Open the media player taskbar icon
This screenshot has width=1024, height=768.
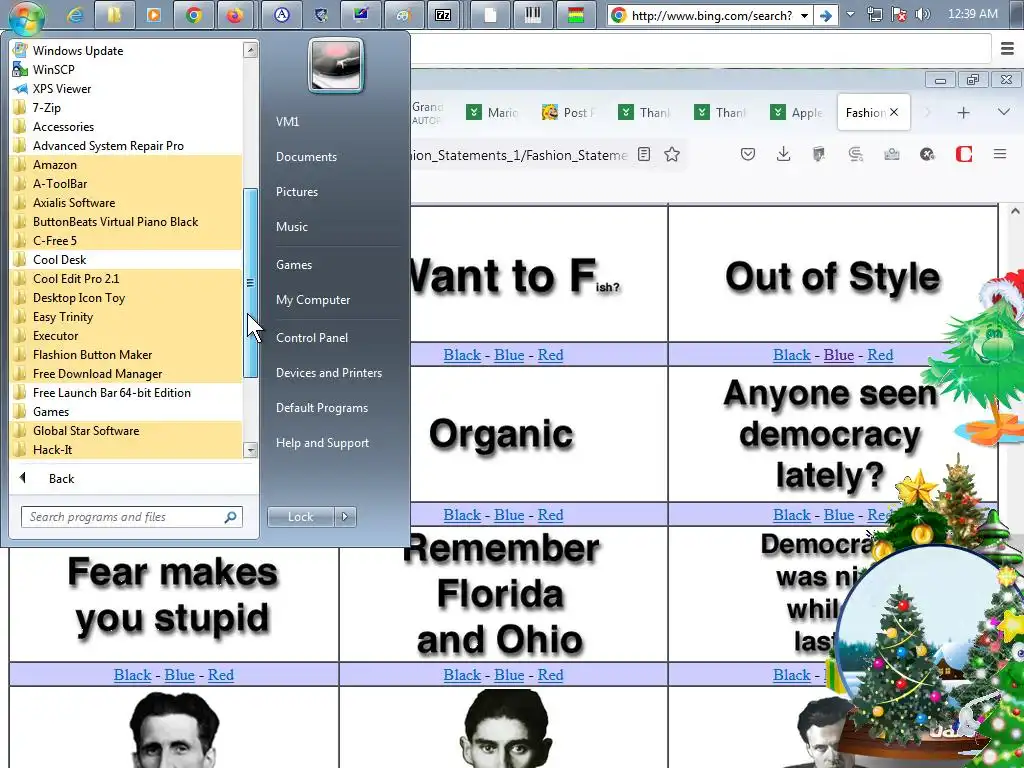pyautogui.click(x=153, y=15)
